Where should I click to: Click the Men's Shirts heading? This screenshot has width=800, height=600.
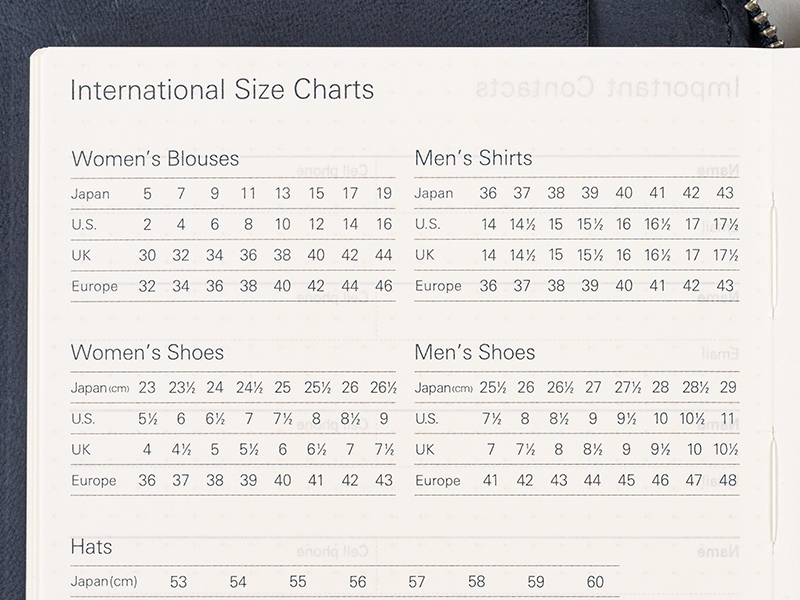click(x=473, y=159)
